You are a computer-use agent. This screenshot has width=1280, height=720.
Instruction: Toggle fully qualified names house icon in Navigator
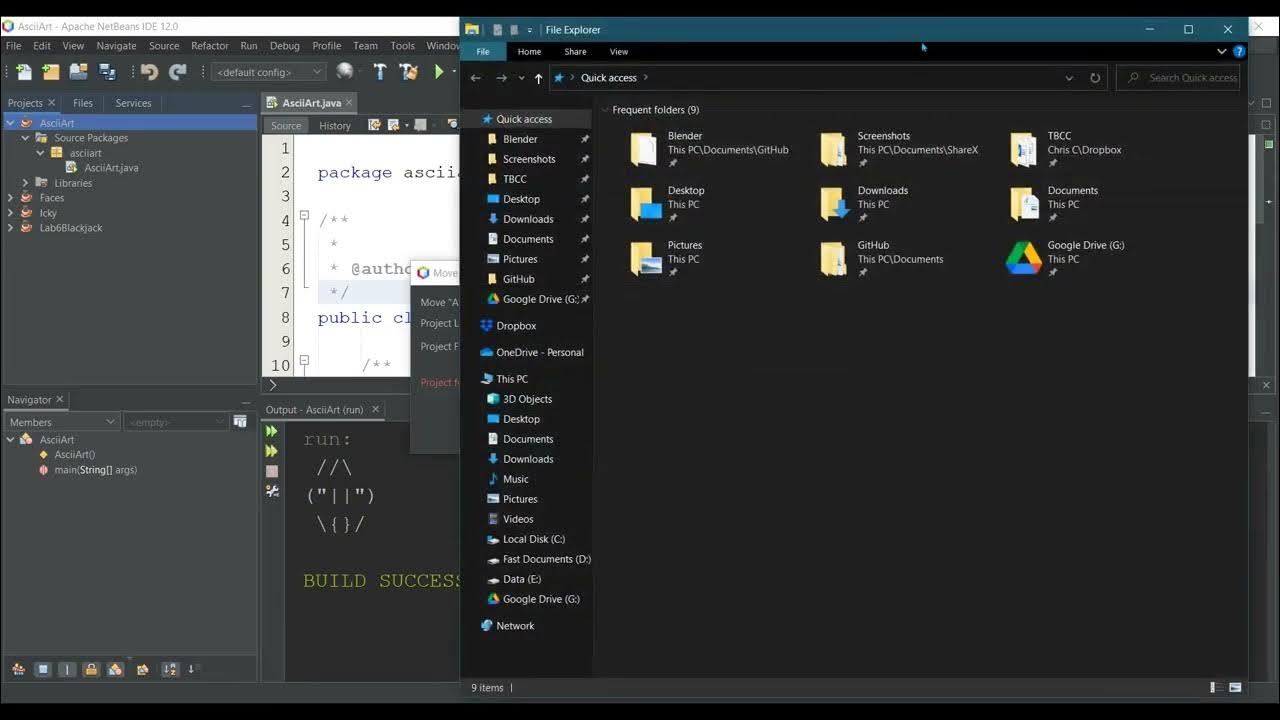point(143,669)
